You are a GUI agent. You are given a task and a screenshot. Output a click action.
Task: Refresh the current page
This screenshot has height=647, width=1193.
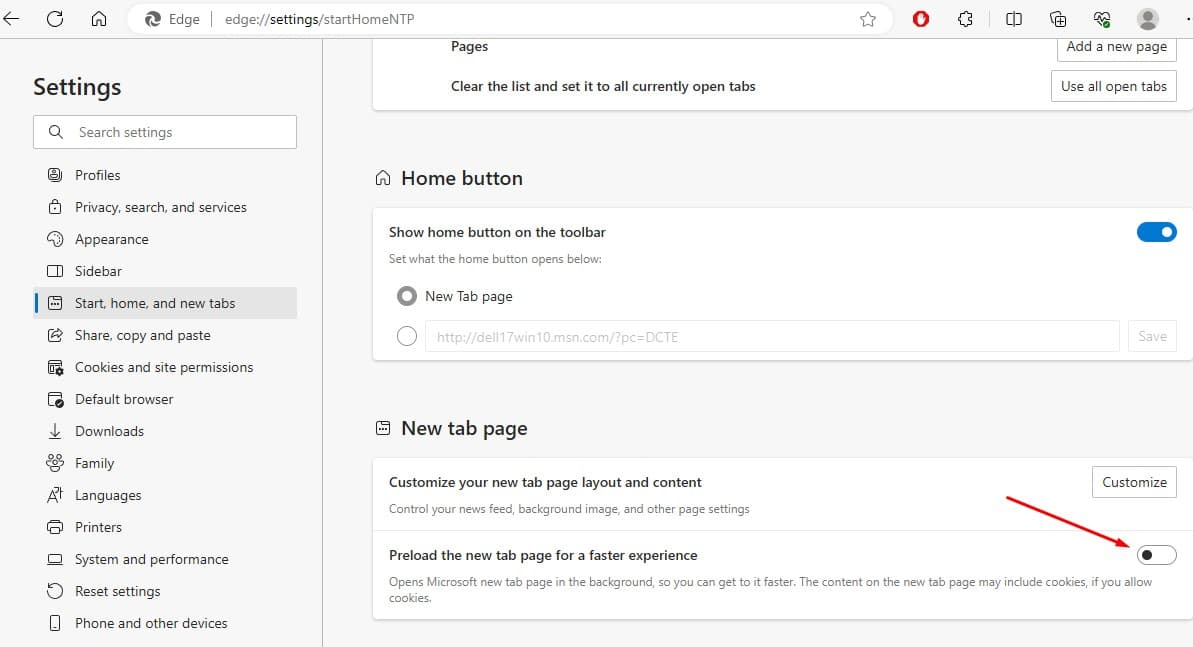(55, 19)
